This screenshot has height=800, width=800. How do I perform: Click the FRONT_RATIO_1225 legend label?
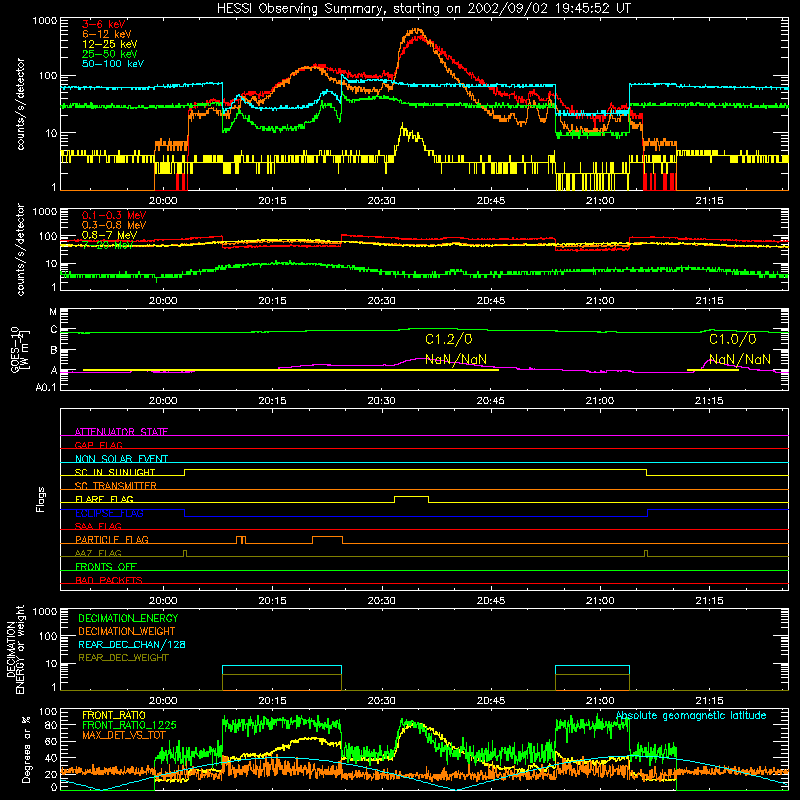point(129,725)
